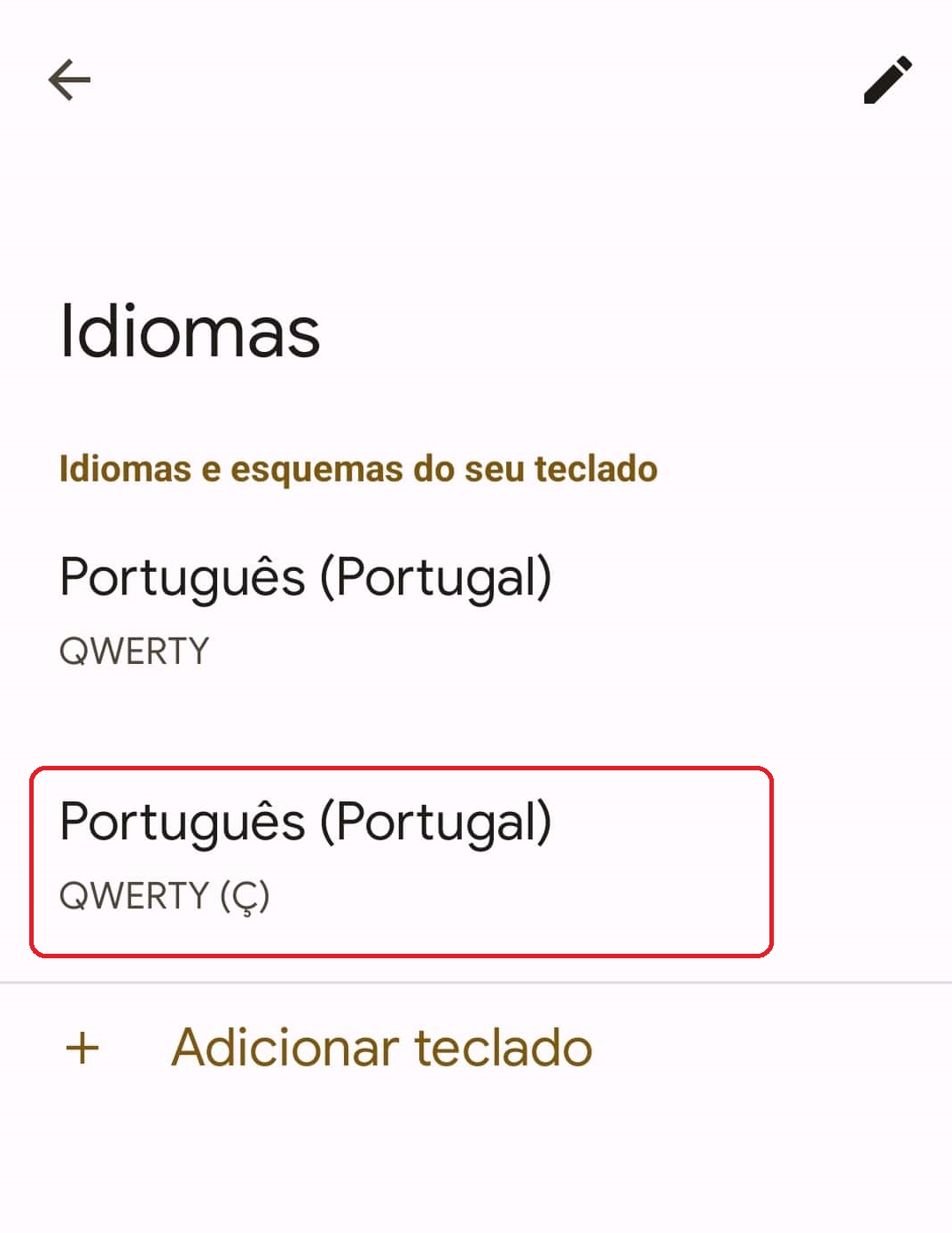Viewport: 952px width, 1233px height.
Task: Click the Idiomas e esquemas do seu teclado header
Action: 358,469
